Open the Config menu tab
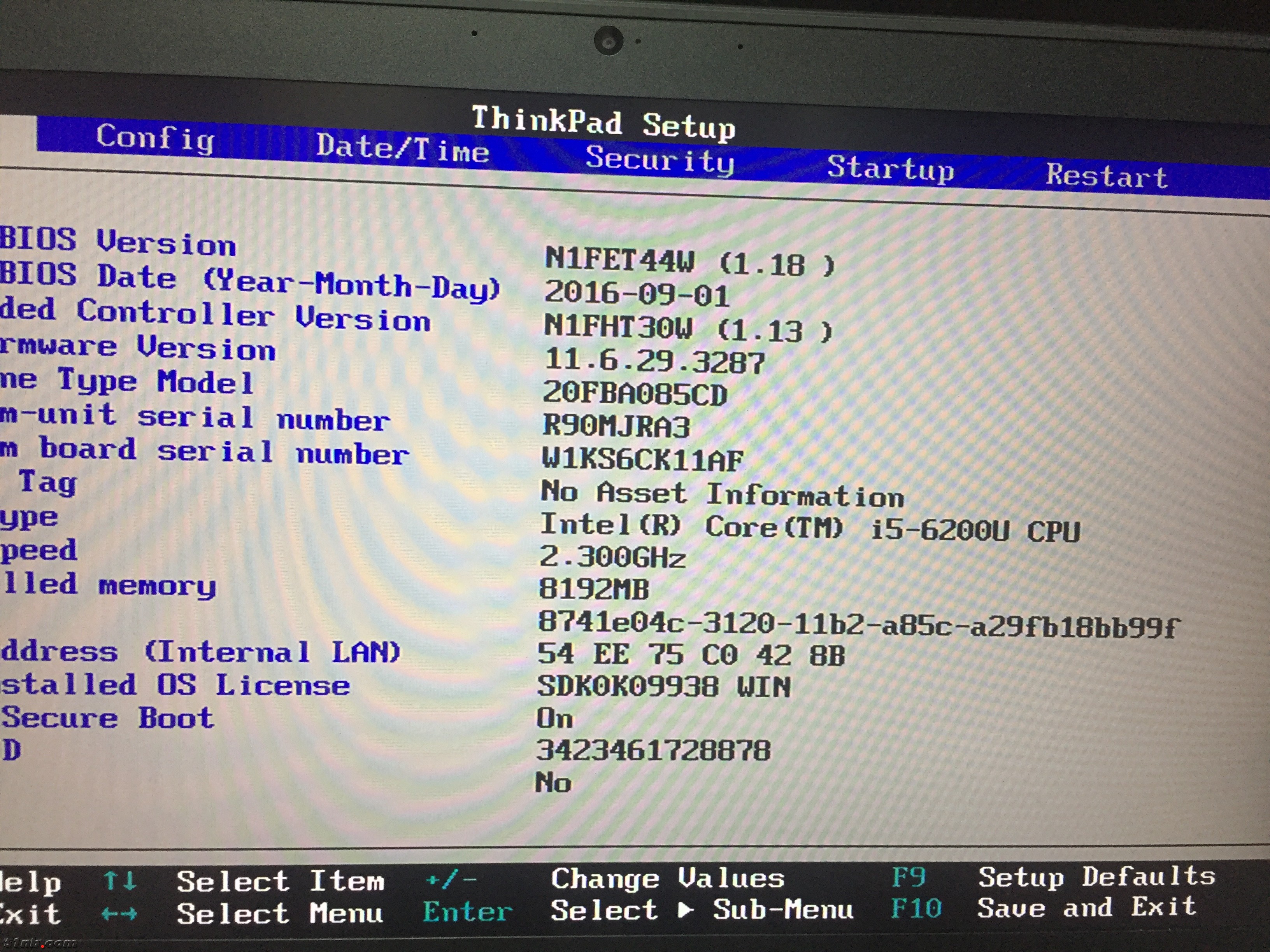Image resolution: width=1270 pixels, height=952 pixels. (x=155, y=138)
